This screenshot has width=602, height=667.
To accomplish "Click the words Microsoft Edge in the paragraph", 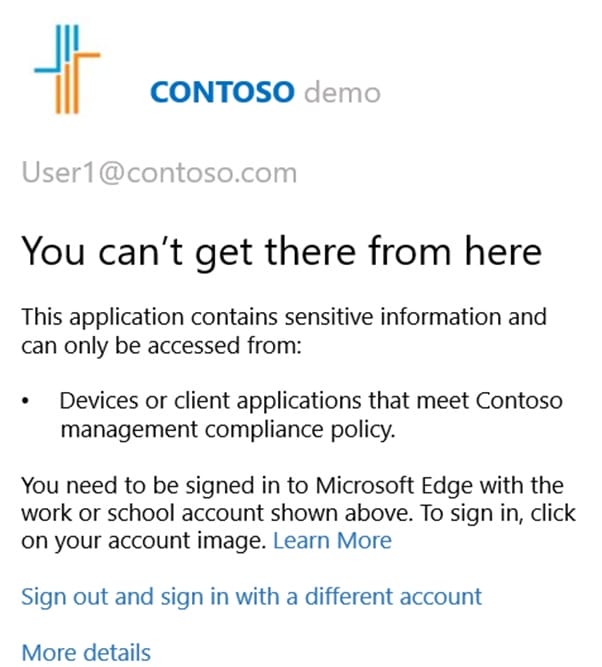I will (x=394, y=486).
